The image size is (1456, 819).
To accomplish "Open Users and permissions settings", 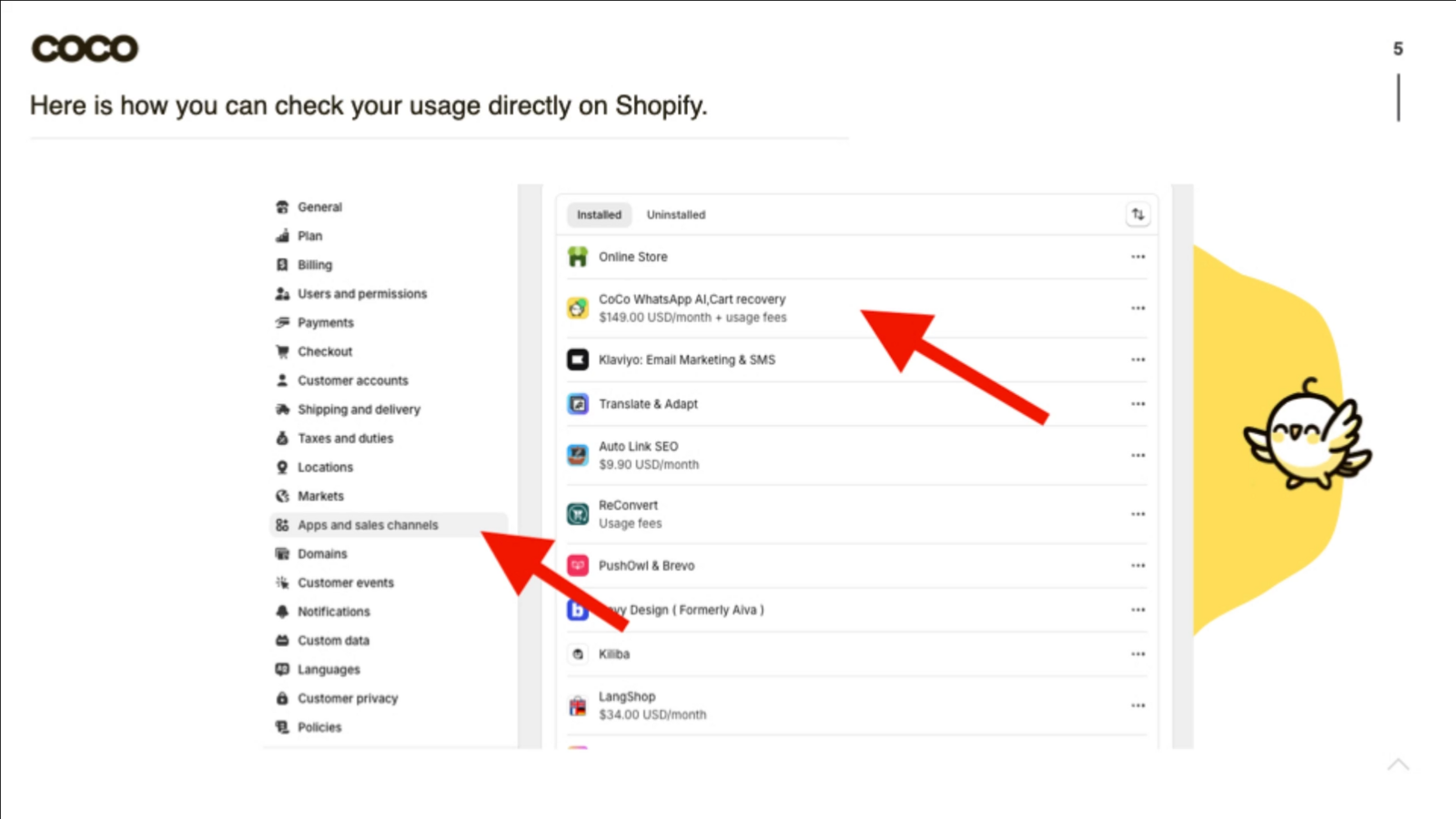I will pos(361,294).
